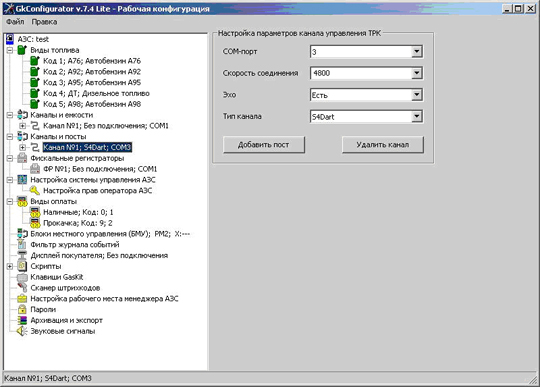Open the Тип канала dropdown
The width and height of the screenshot is (540, 387).
pyautogui.click(x=417, y=116)
